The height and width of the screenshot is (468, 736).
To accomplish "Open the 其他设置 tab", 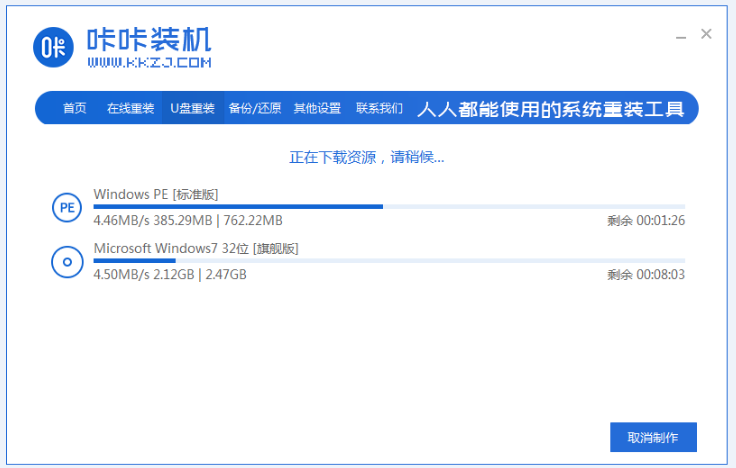I will pyautogui.click(x=317, y=108).
